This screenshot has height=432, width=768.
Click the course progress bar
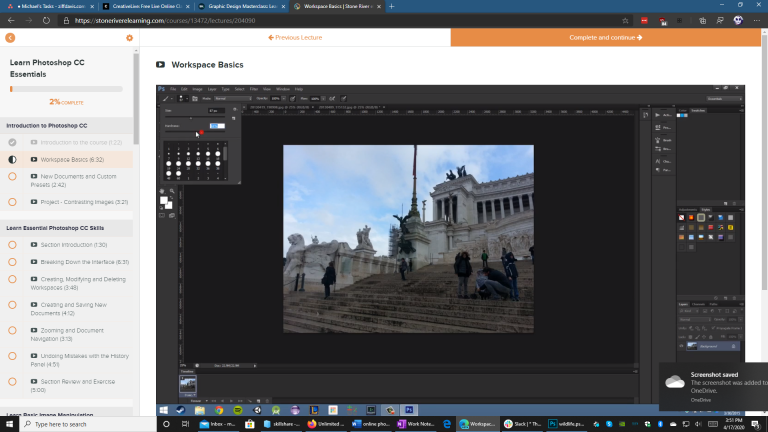coord(66,89)
